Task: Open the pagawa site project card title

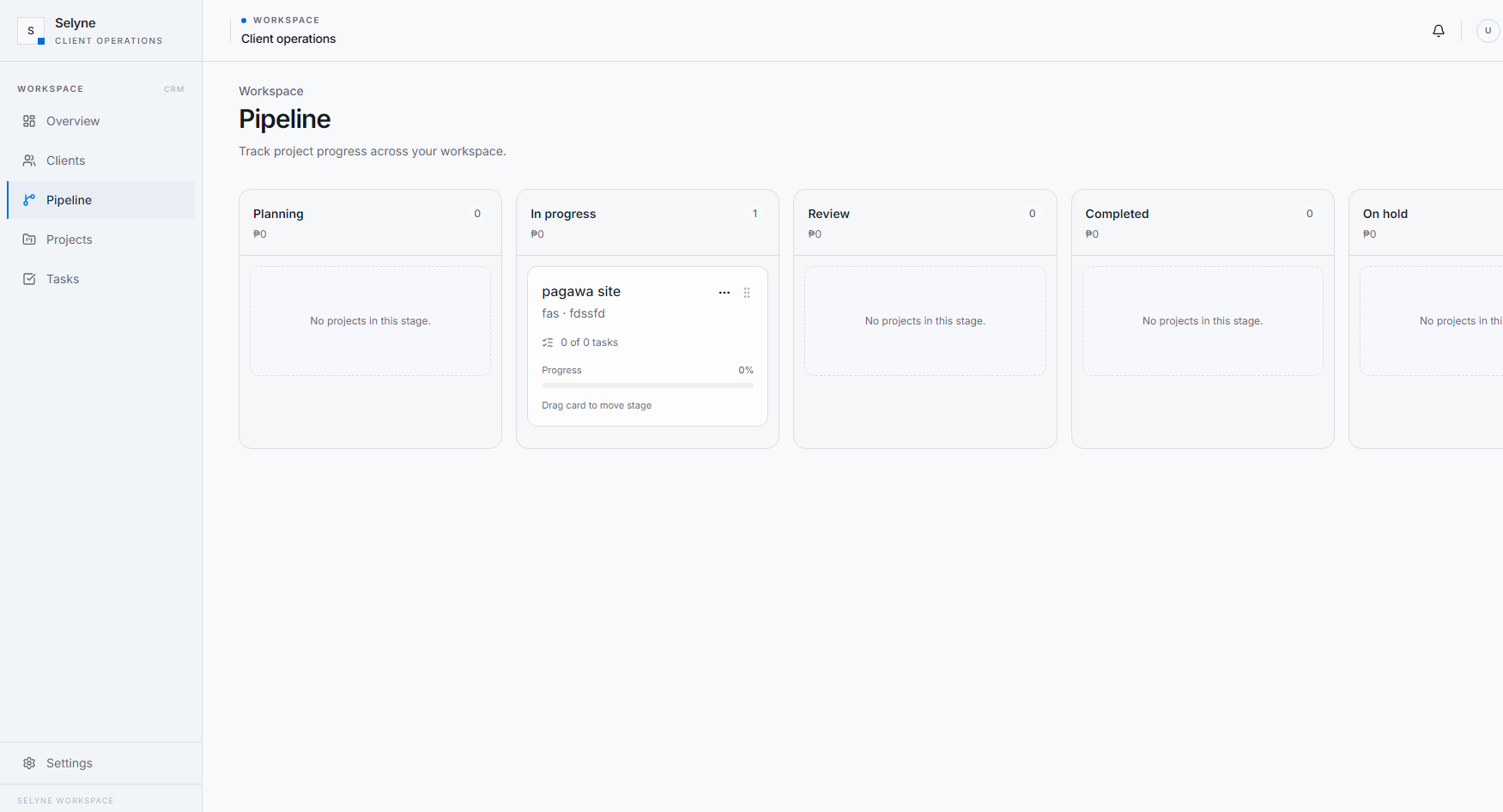Action: pyautogui.click(x=581, y=292)
